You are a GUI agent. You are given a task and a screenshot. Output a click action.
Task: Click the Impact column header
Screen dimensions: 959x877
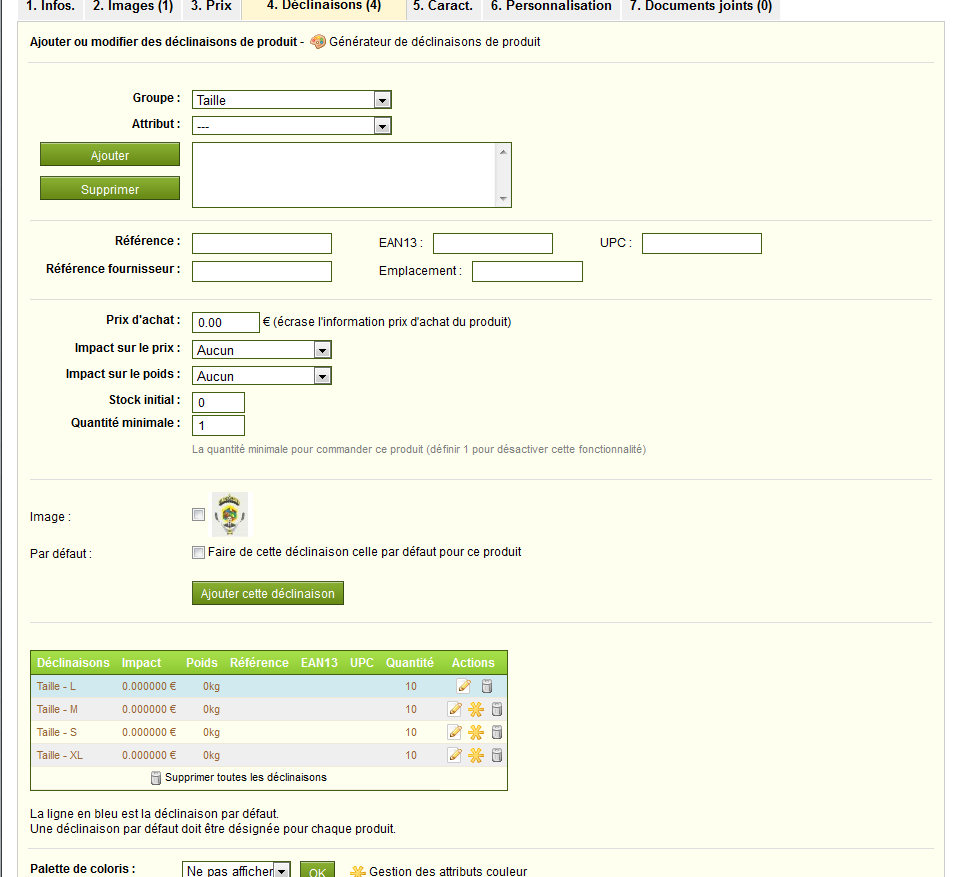pos(141,663)
